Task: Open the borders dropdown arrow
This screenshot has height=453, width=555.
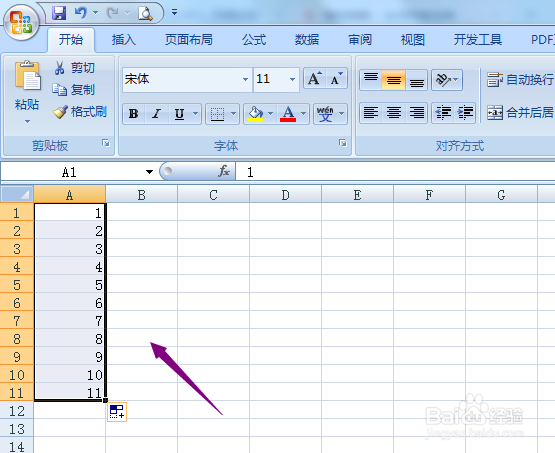Action: coord(233,114)
